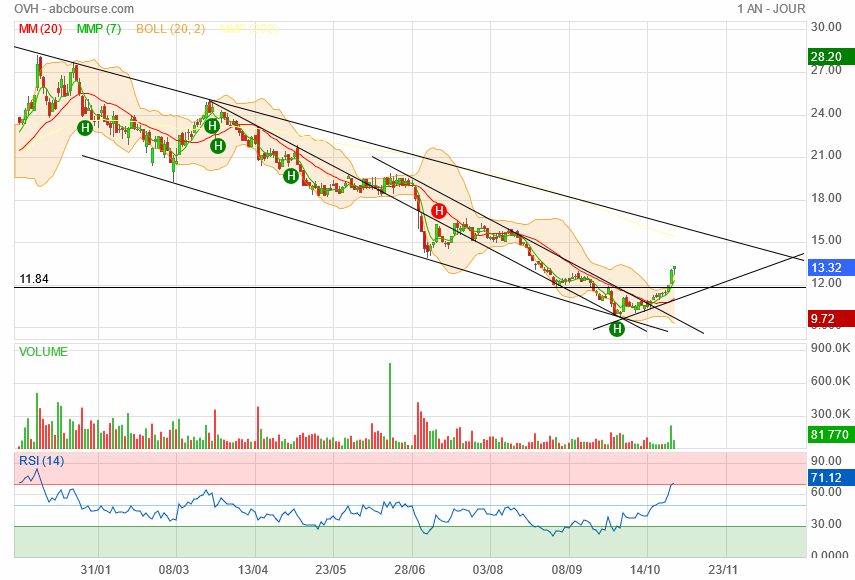This screenshot has height=580, width=855.
Task: Click the green 28.20 price tag
Action: 831,56
